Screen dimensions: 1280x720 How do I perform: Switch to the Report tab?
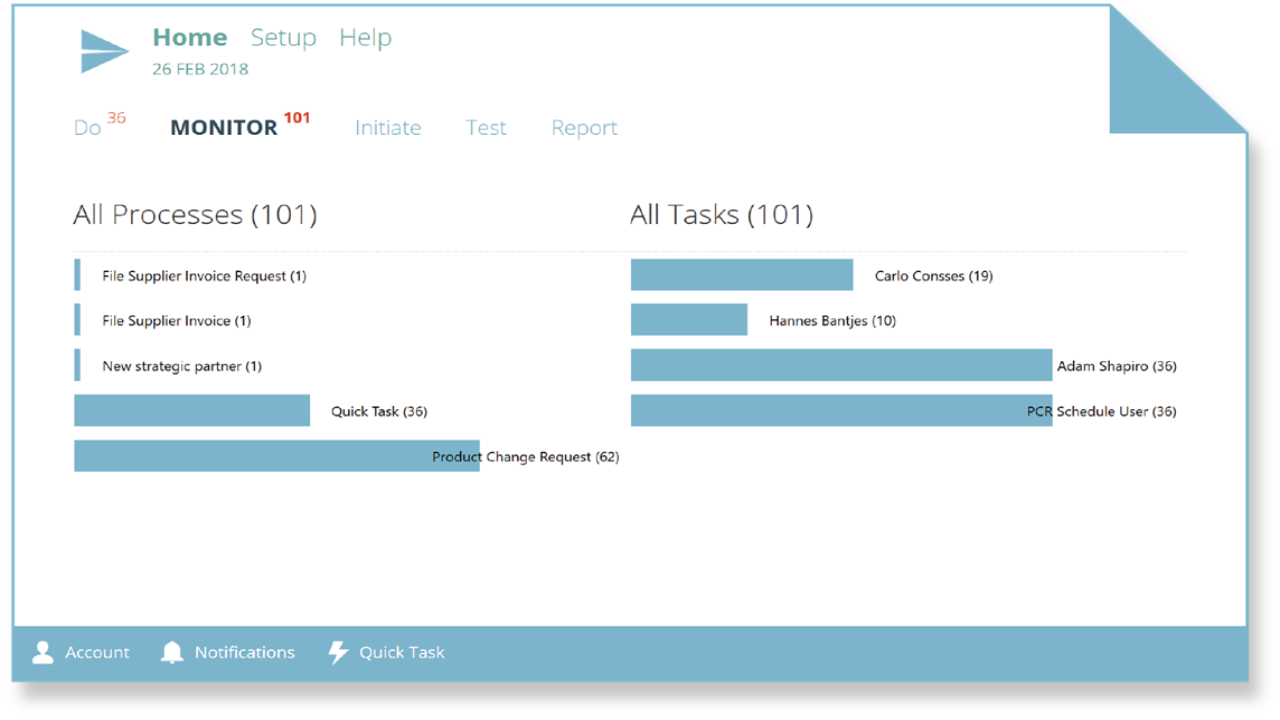[585, 128]
